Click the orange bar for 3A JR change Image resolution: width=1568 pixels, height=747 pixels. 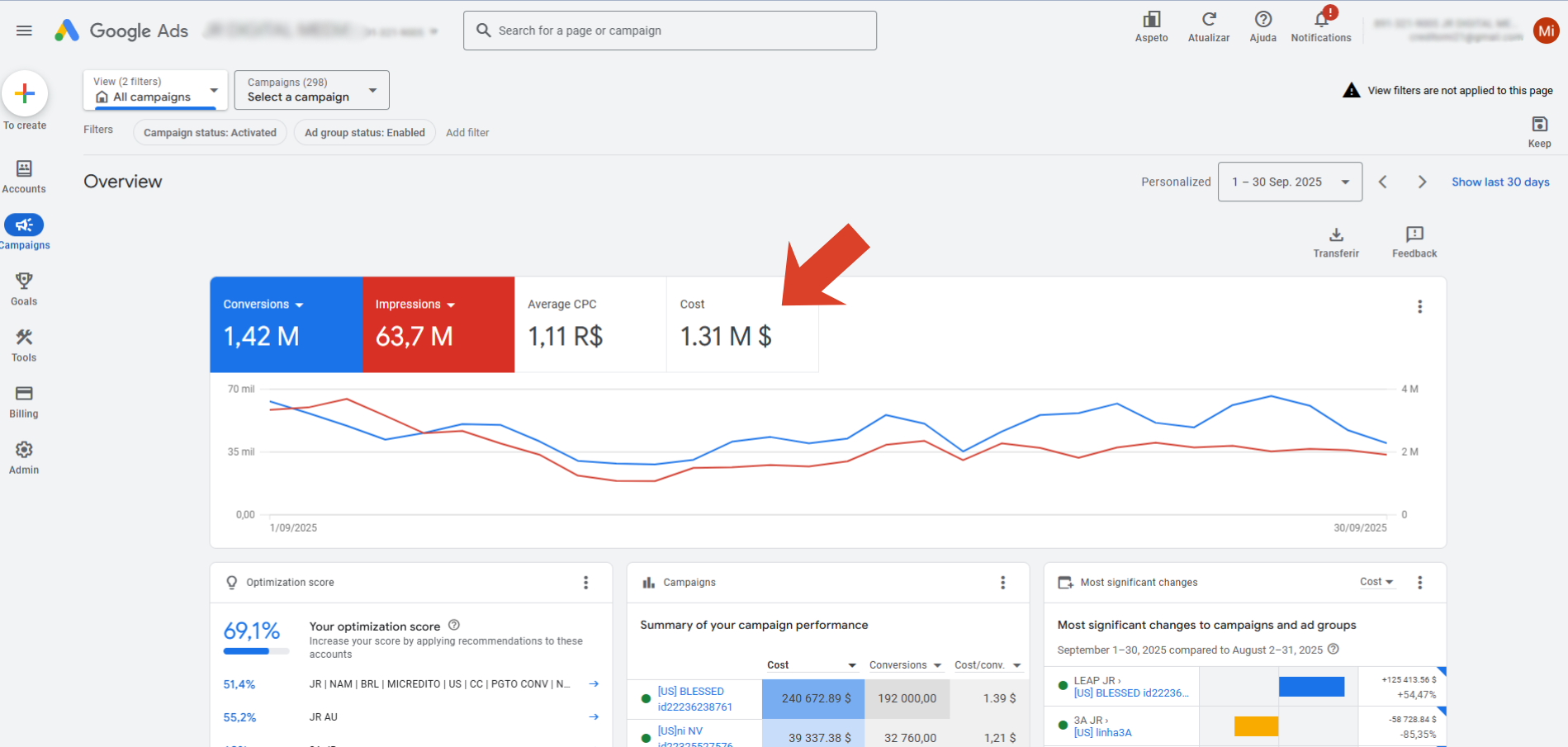(x=1256, y=726)
